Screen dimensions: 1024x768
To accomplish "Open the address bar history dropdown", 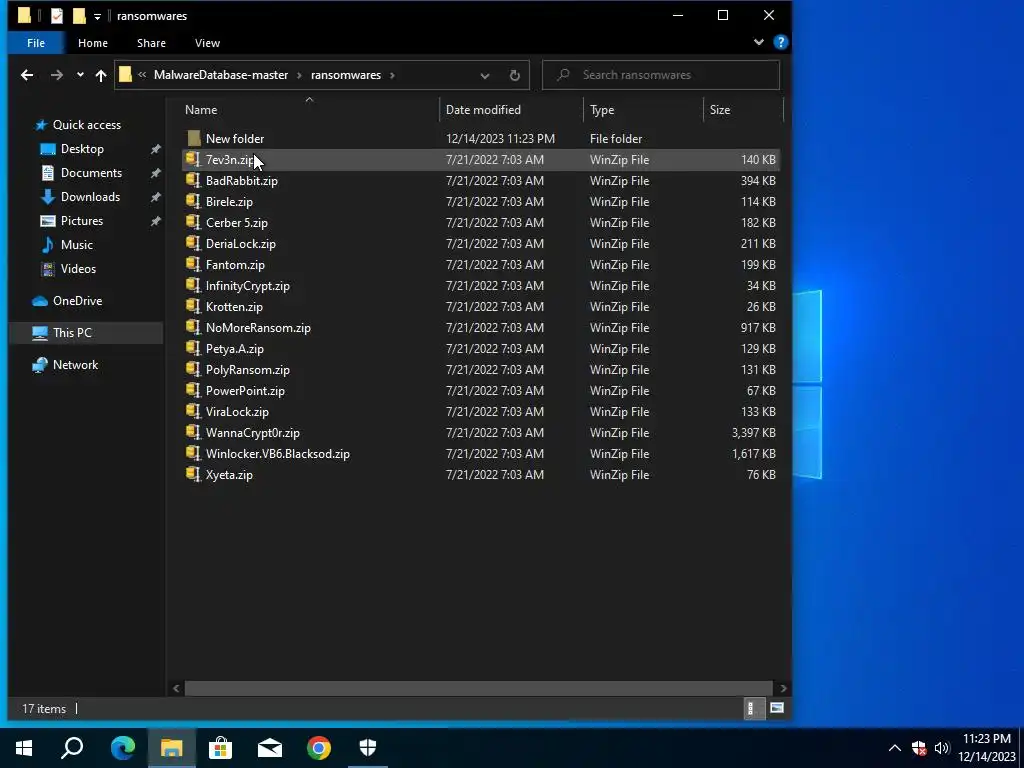I will click(x=485, y=76).
